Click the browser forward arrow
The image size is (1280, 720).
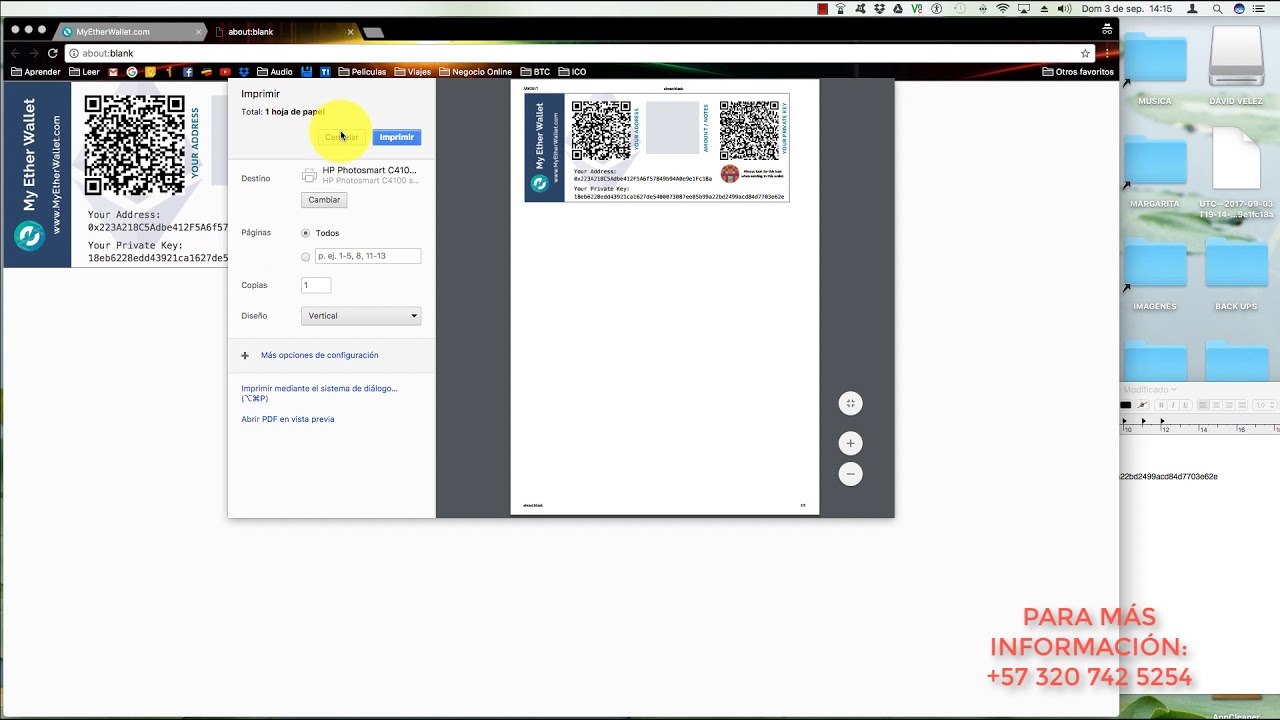coord(34,53)
